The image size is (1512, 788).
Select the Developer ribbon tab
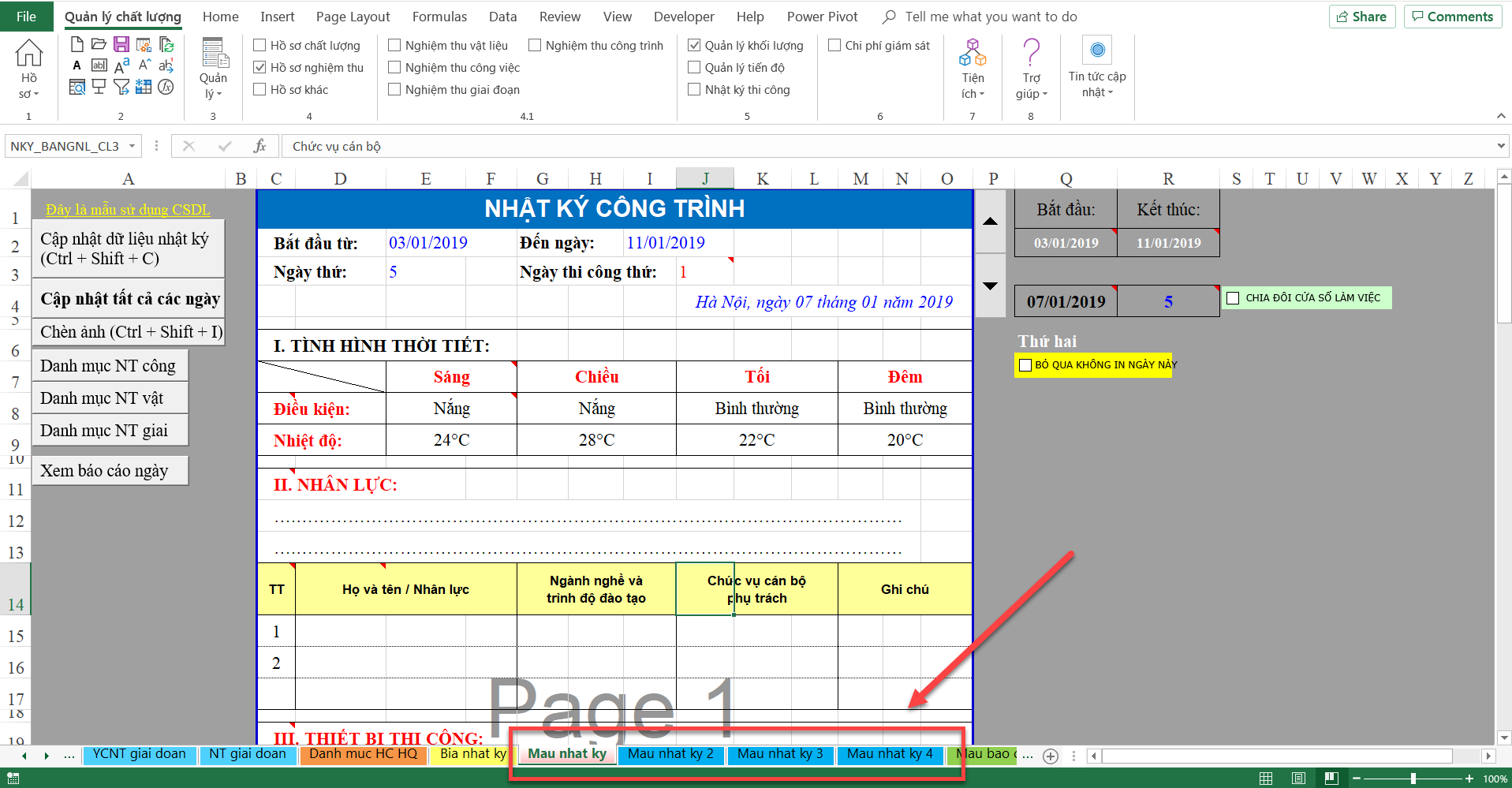[x=684, y=17]
